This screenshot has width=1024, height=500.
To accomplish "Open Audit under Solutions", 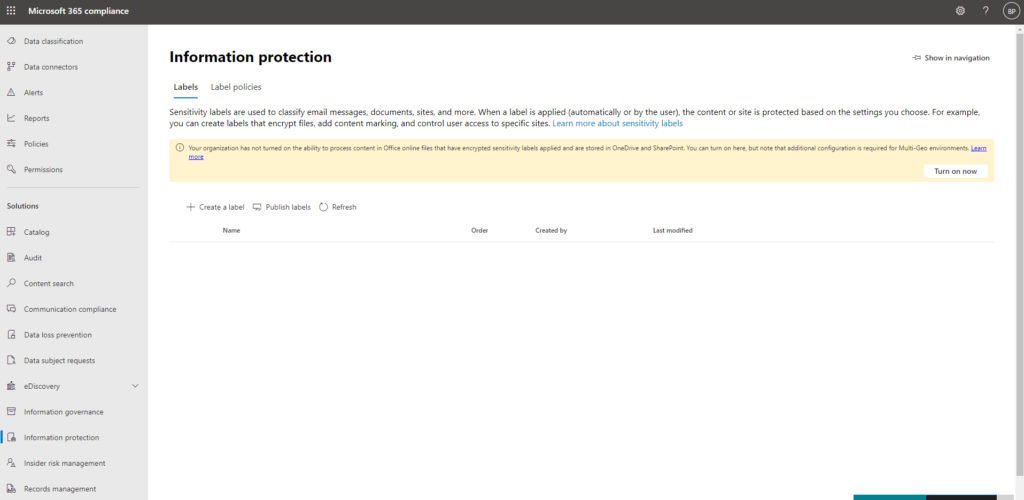I will [33, 258].
